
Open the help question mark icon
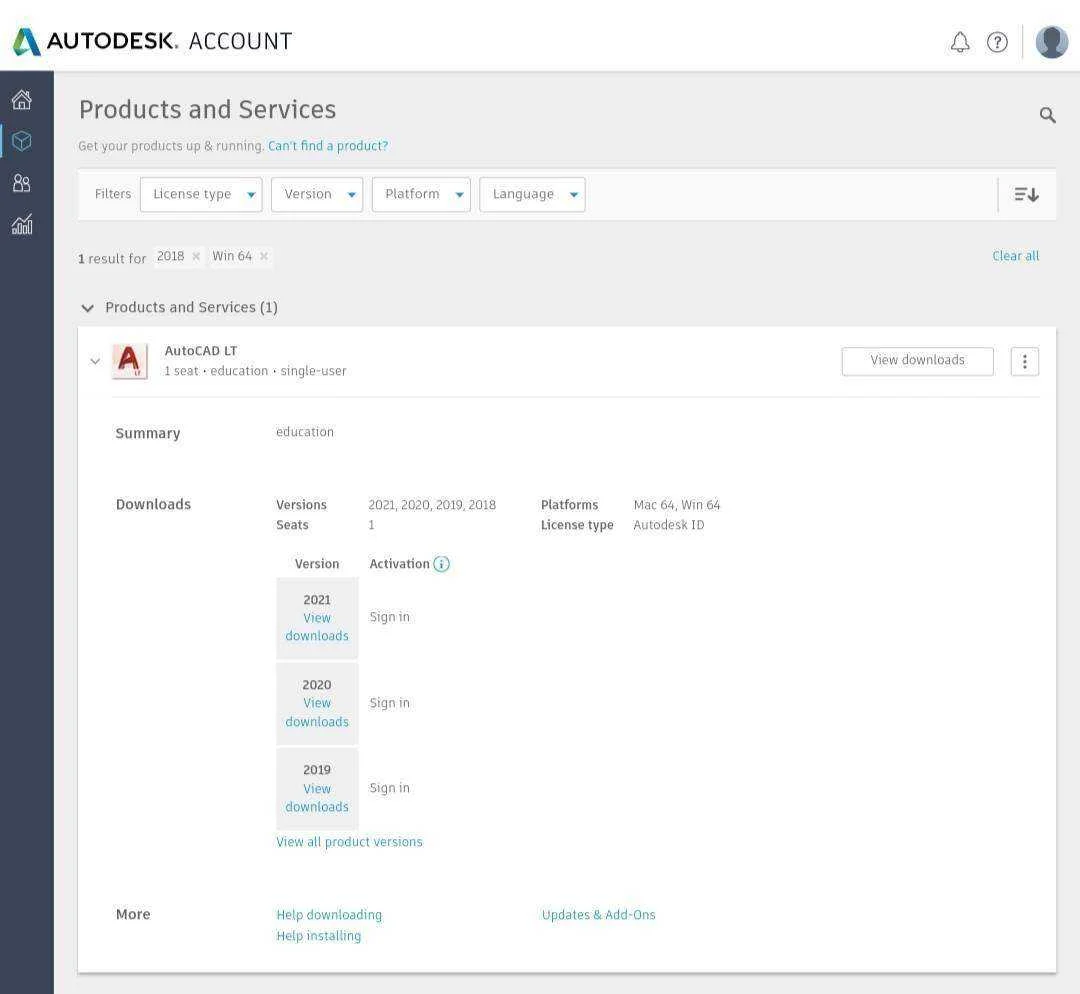pos(997,42)
